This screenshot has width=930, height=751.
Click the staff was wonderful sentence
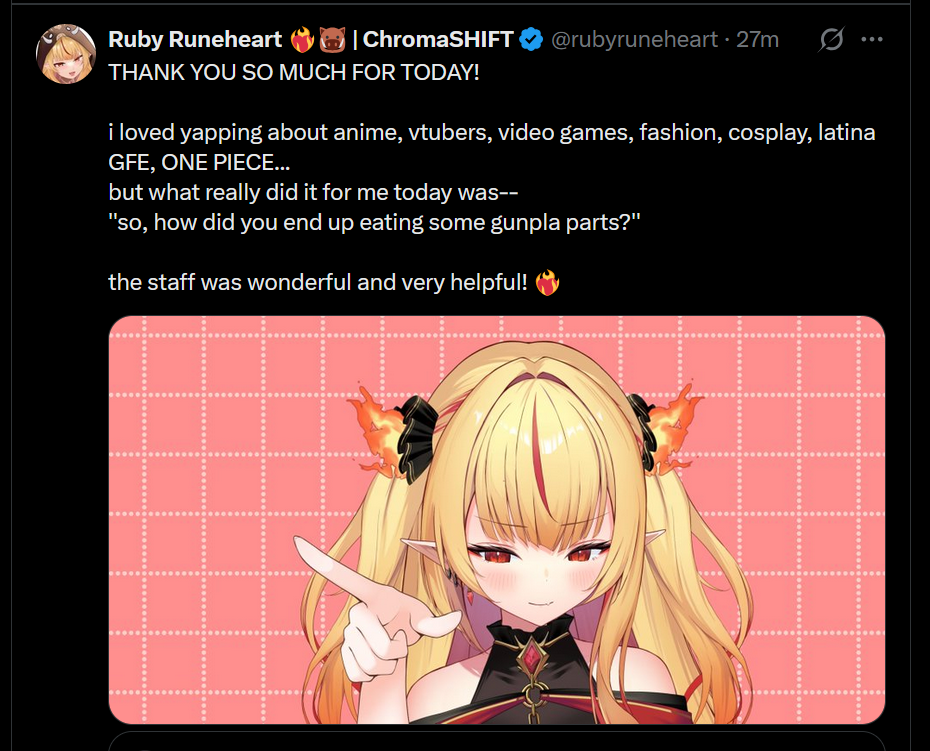[x=318, y=282]
